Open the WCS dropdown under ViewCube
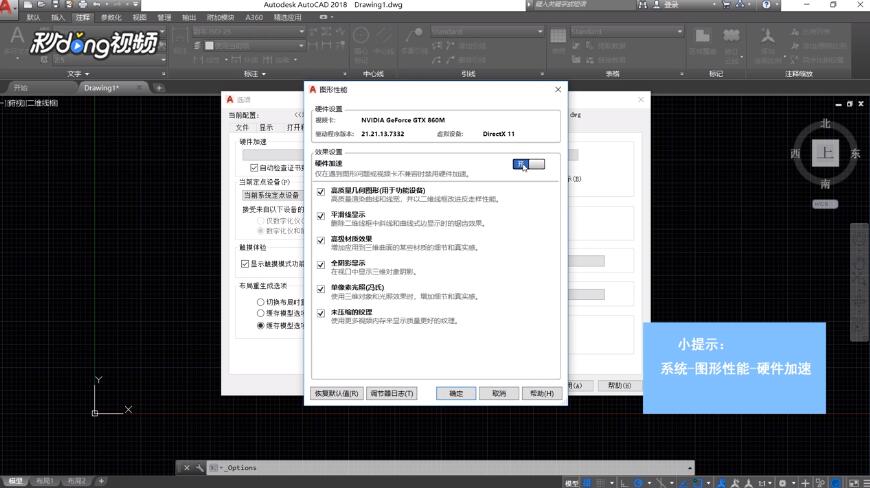Viewport: 870px width, 488px height. click(825, 204)
